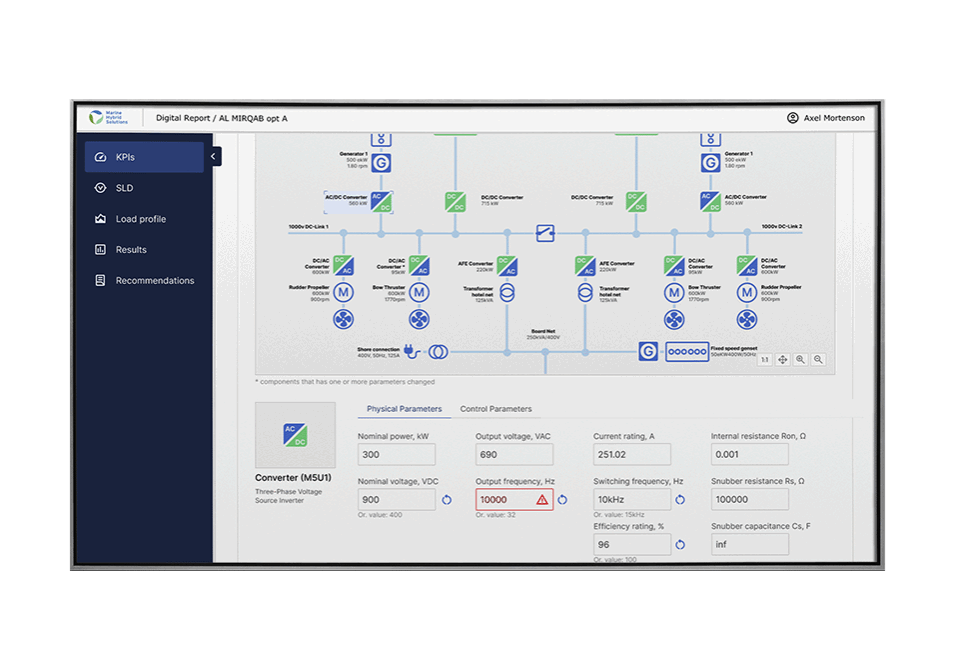Reset the Efficiency rating value with circular arrow
Viewport: 953px width, 667px height.
point(680,545)
